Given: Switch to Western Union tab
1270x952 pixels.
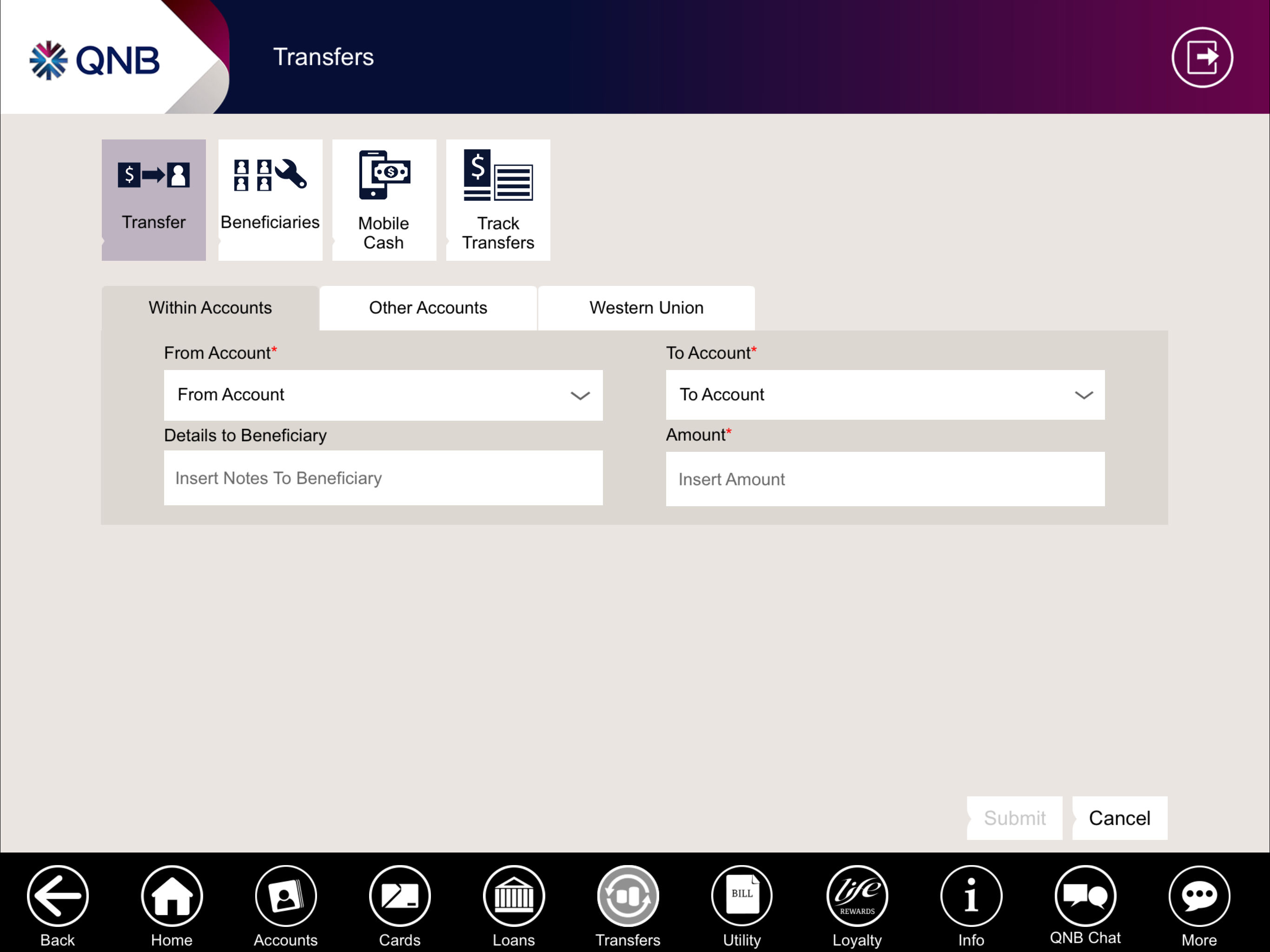Looking at the screenshot, I should coord(646,308).
